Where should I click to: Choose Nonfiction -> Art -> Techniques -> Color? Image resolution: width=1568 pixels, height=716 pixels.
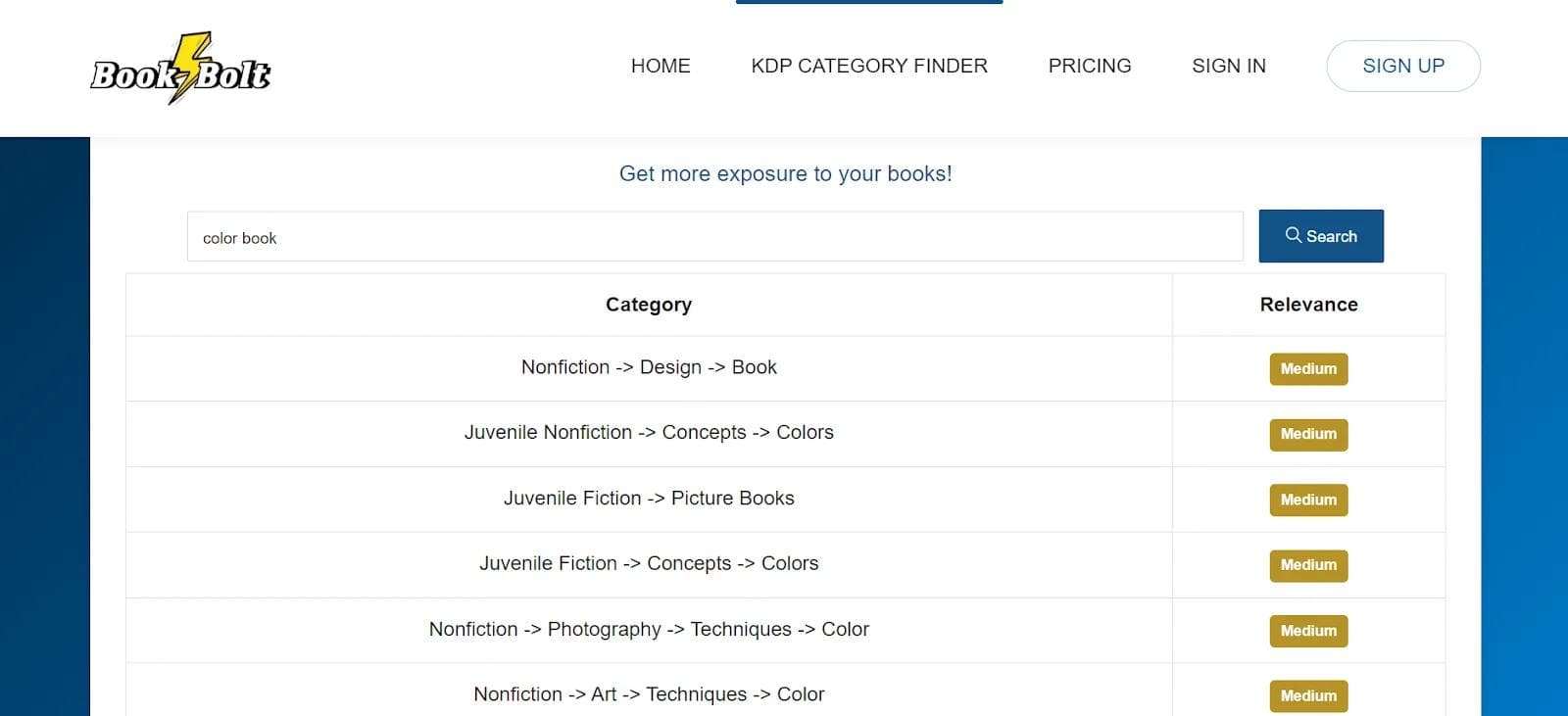pos(649,694)
